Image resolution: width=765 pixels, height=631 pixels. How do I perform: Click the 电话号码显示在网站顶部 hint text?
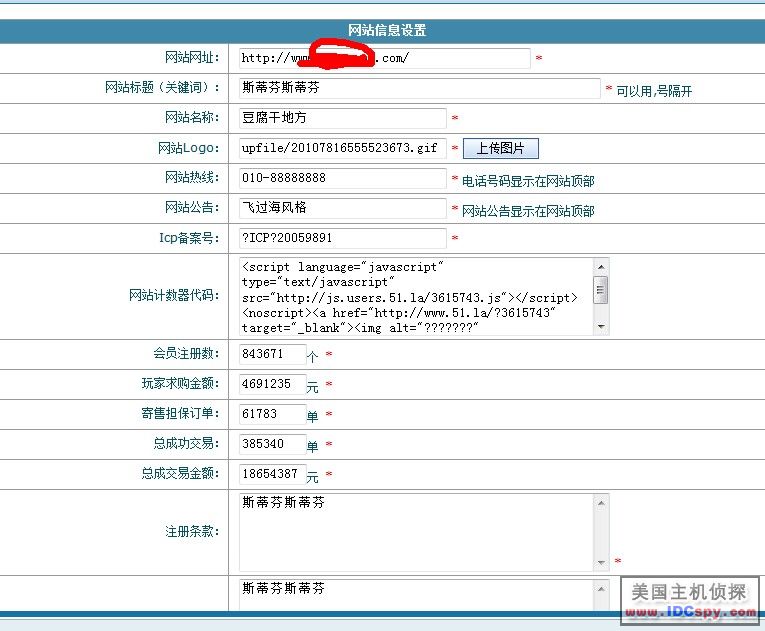(528, 182)
